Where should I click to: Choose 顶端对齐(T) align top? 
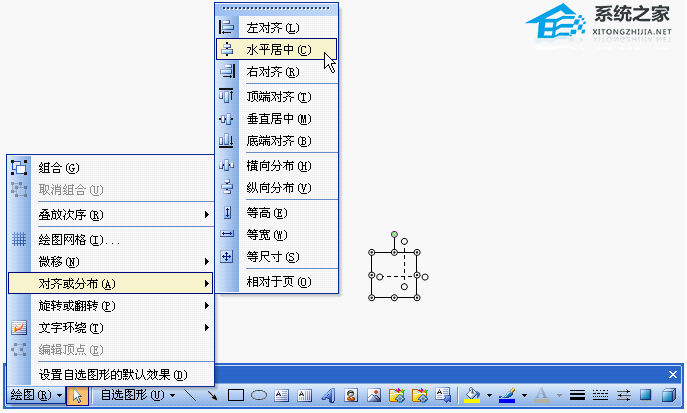tap(276, 96)
